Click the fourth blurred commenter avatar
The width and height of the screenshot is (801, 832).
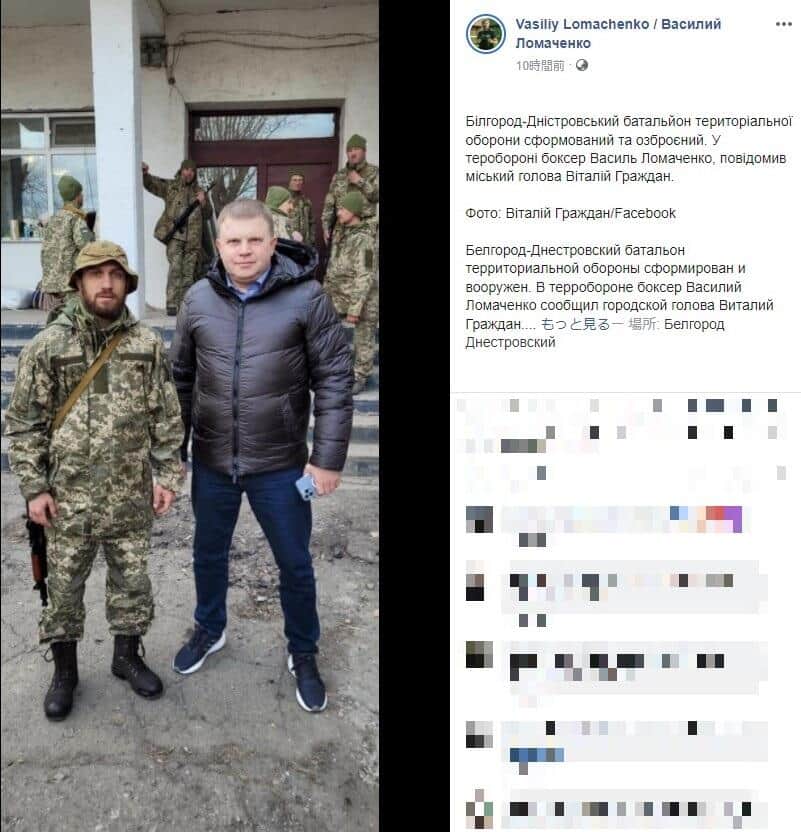[479, 735]
